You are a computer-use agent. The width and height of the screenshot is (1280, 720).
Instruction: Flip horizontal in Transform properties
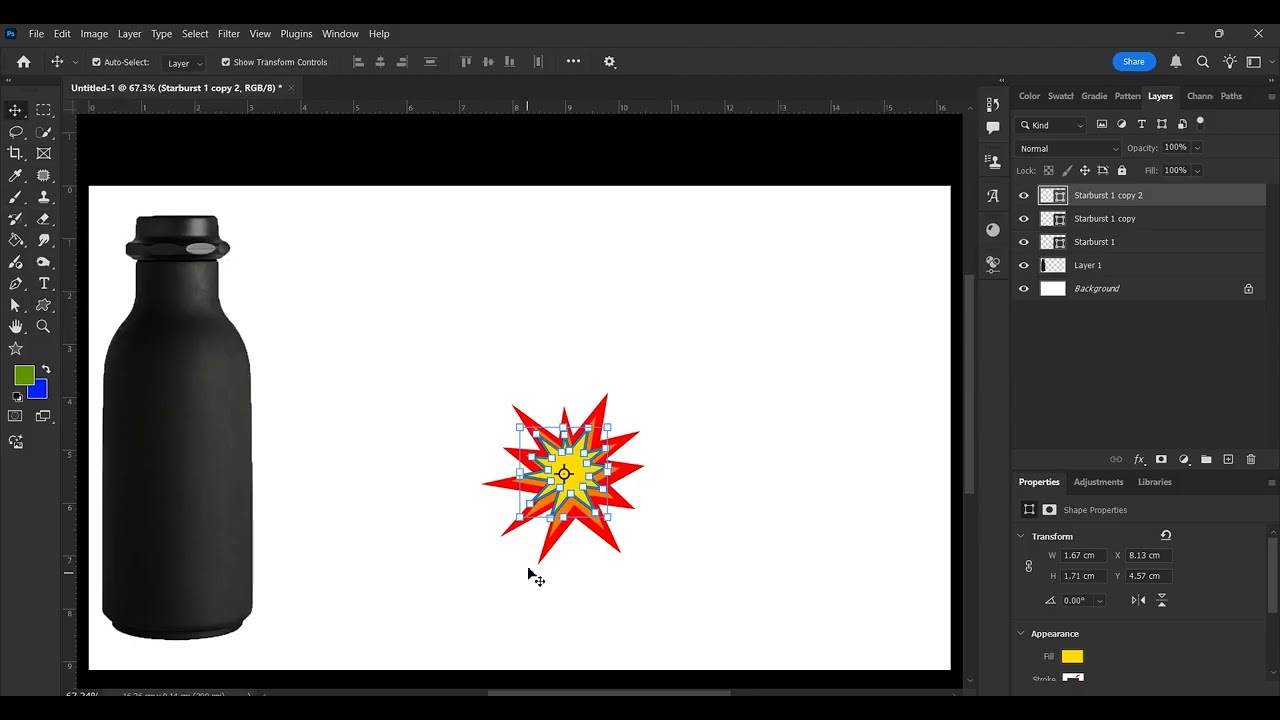pos(1139,600)
